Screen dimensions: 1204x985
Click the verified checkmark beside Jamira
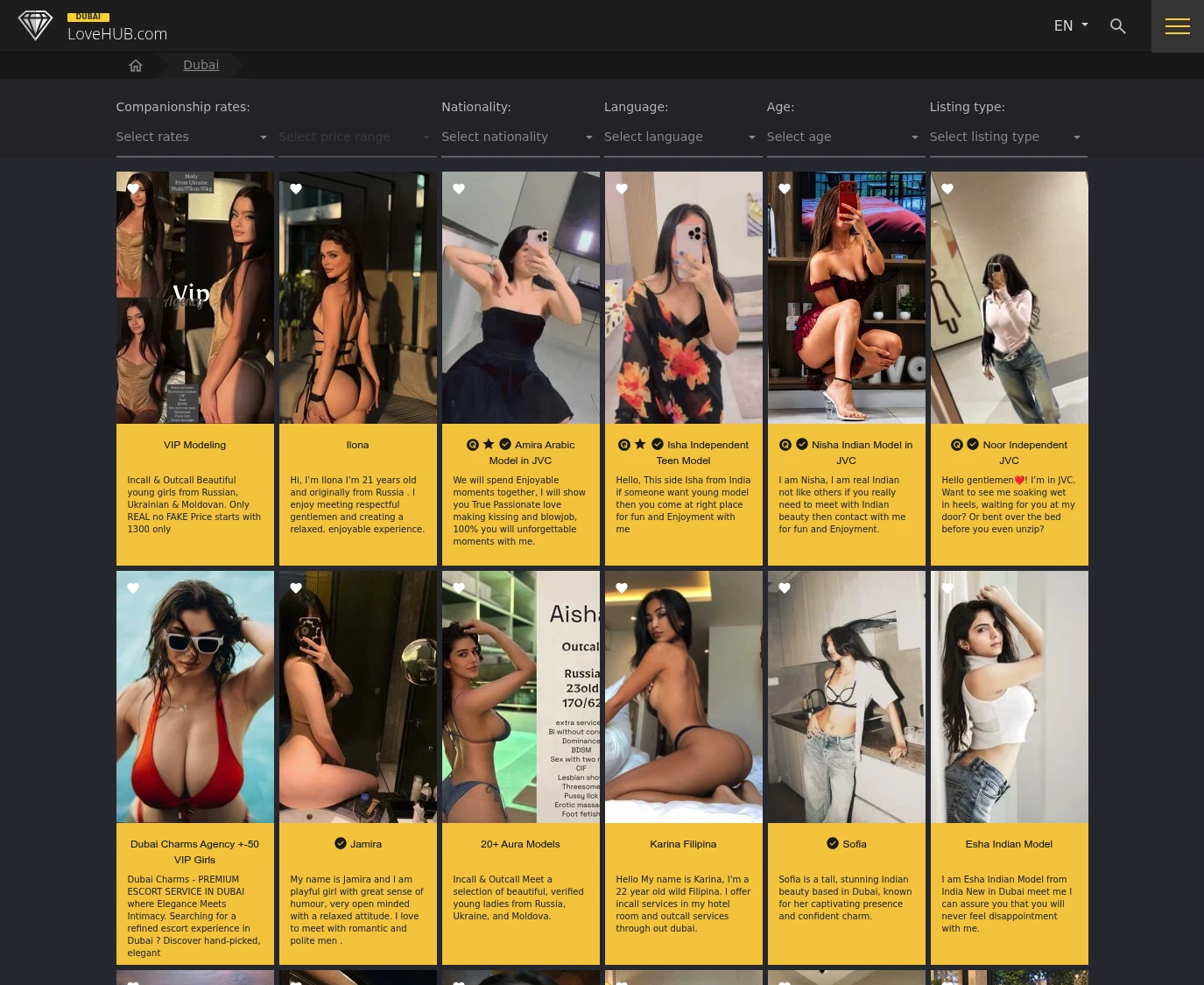click(341, 843)
